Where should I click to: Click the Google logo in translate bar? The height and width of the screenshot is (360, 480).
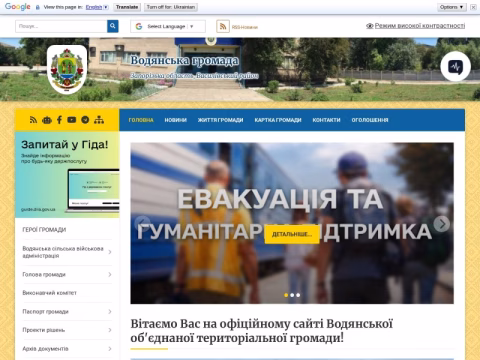pos(18,7)
